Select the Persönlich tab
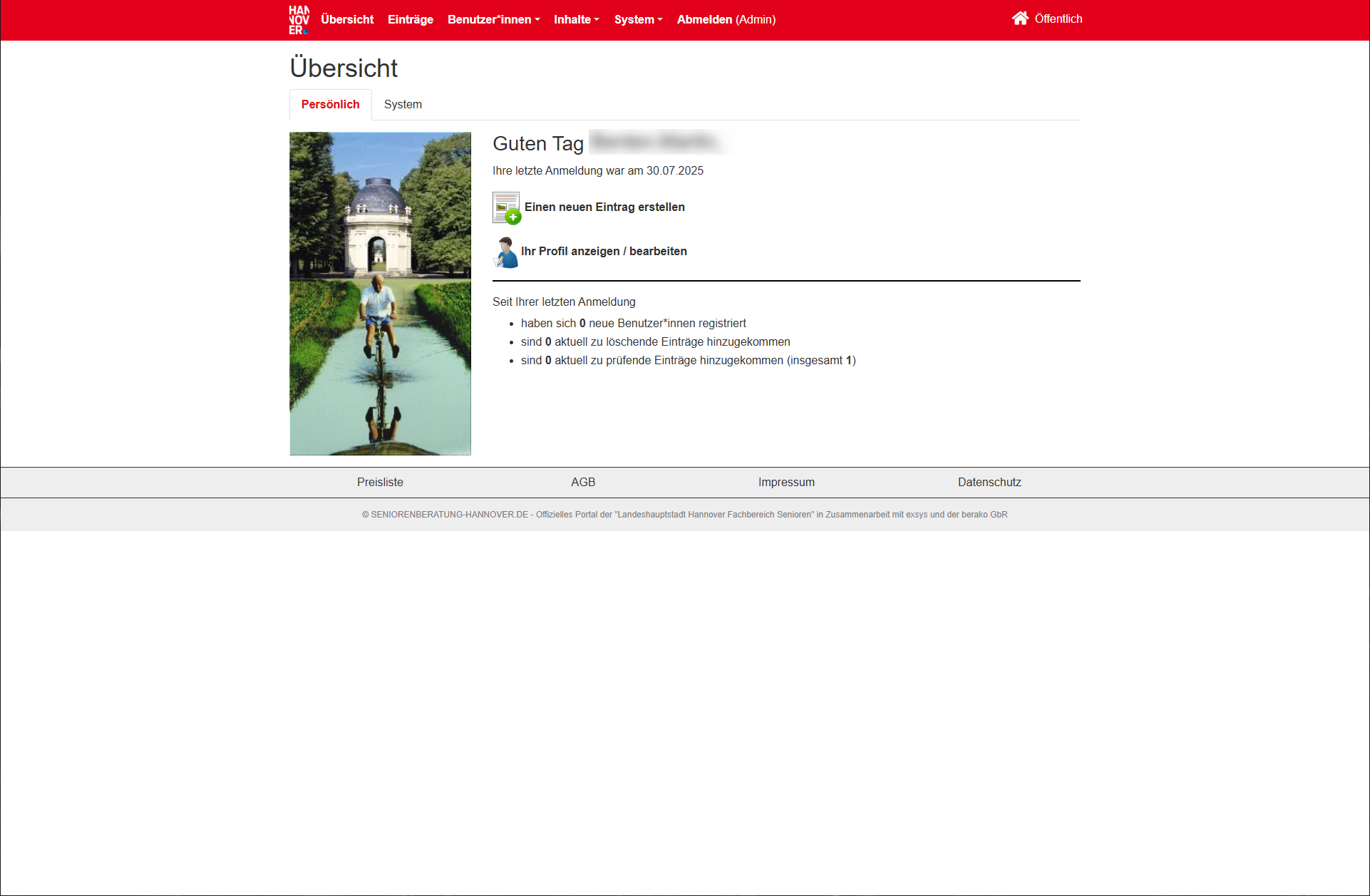Image resolution: width=1370 pixels, height=896 pixels. click(x=330, y=104)
